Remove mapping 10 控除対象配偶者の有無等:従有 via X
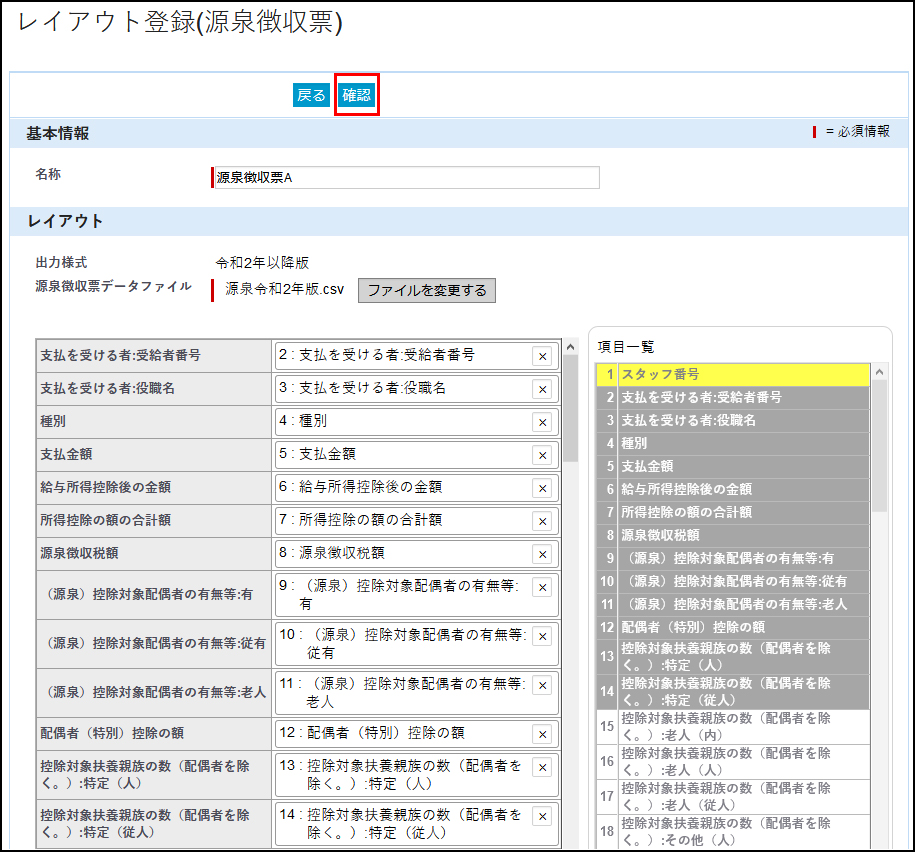 point(542,637)
